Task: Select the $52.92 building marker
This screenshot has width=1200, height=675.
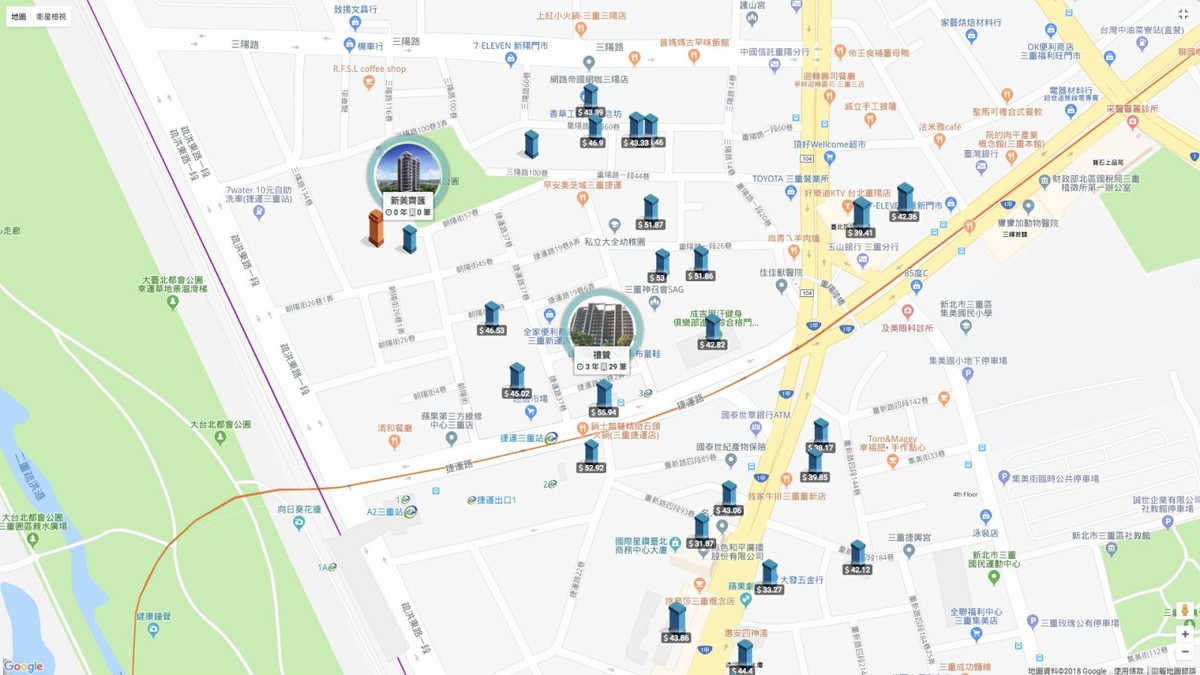Action: coord(591,457)
